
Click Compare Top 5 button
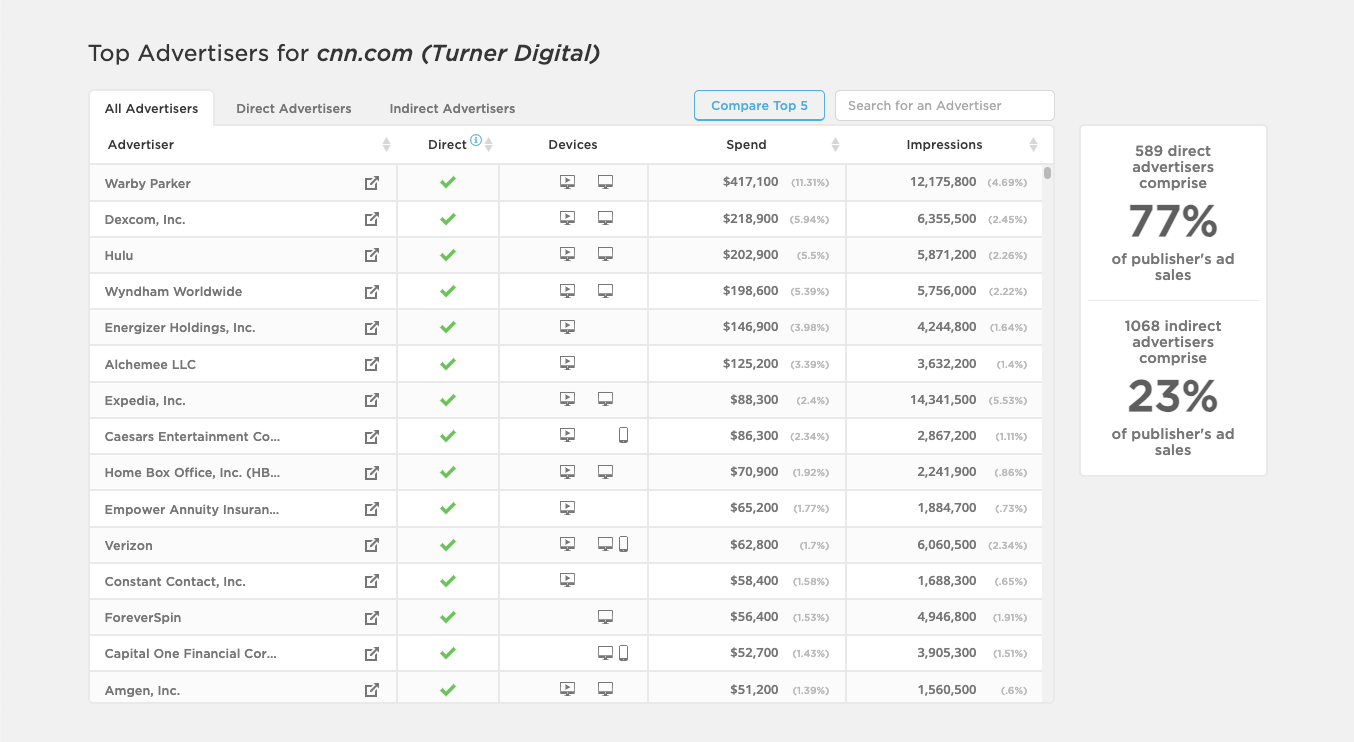[759, 105]
